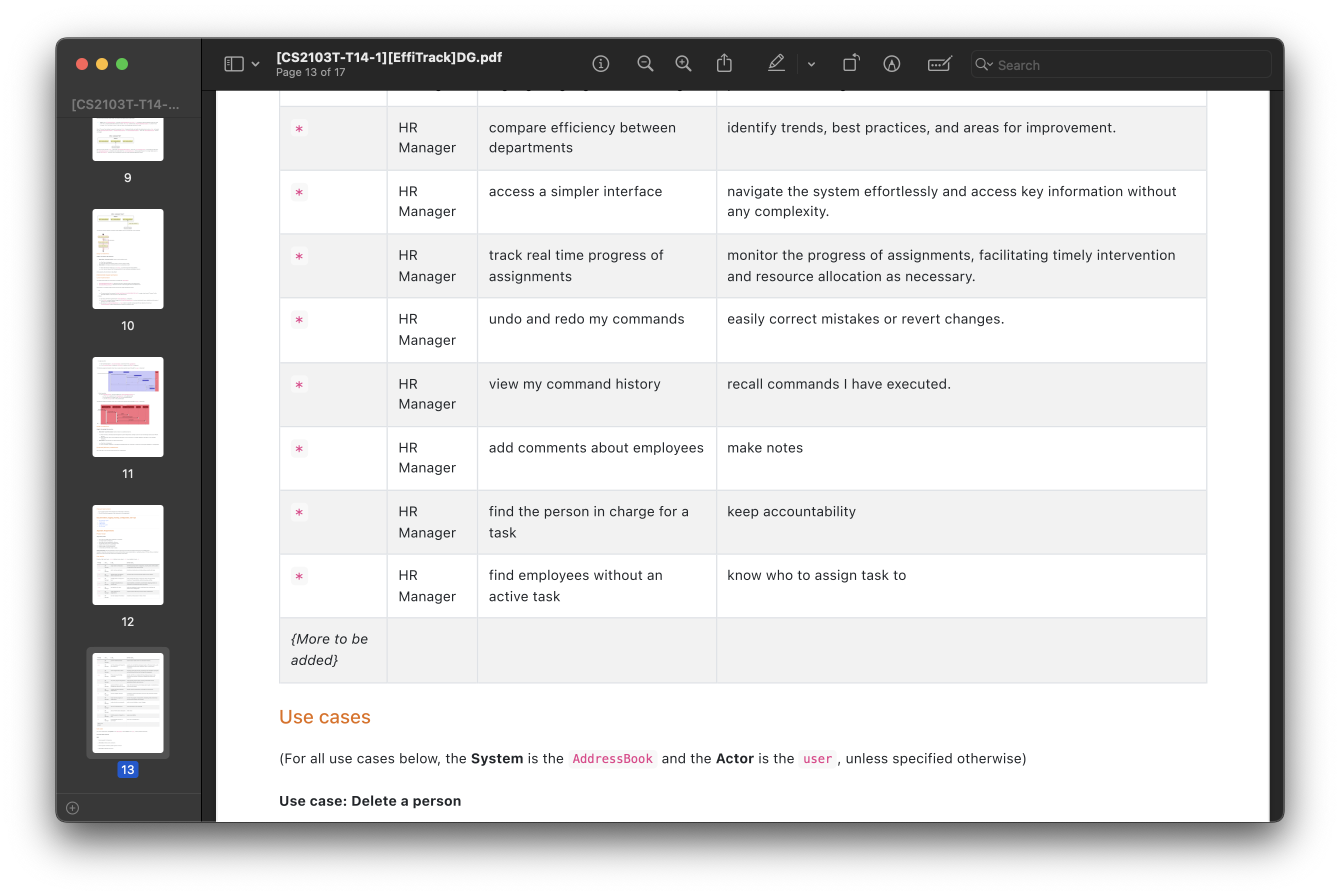Open the form filling toolbar icon

pyautogui.click(x=939, y=63)
